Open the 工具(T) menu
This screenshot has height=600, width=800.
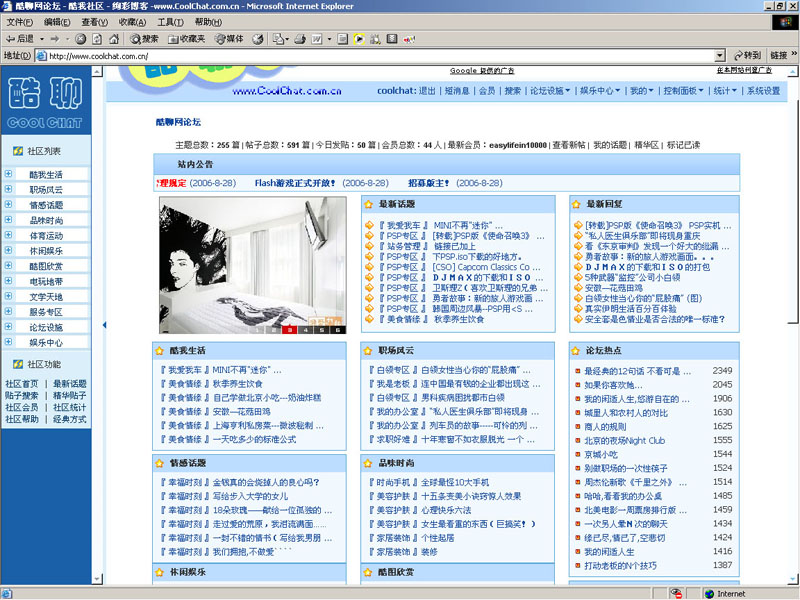coord(170,22)
